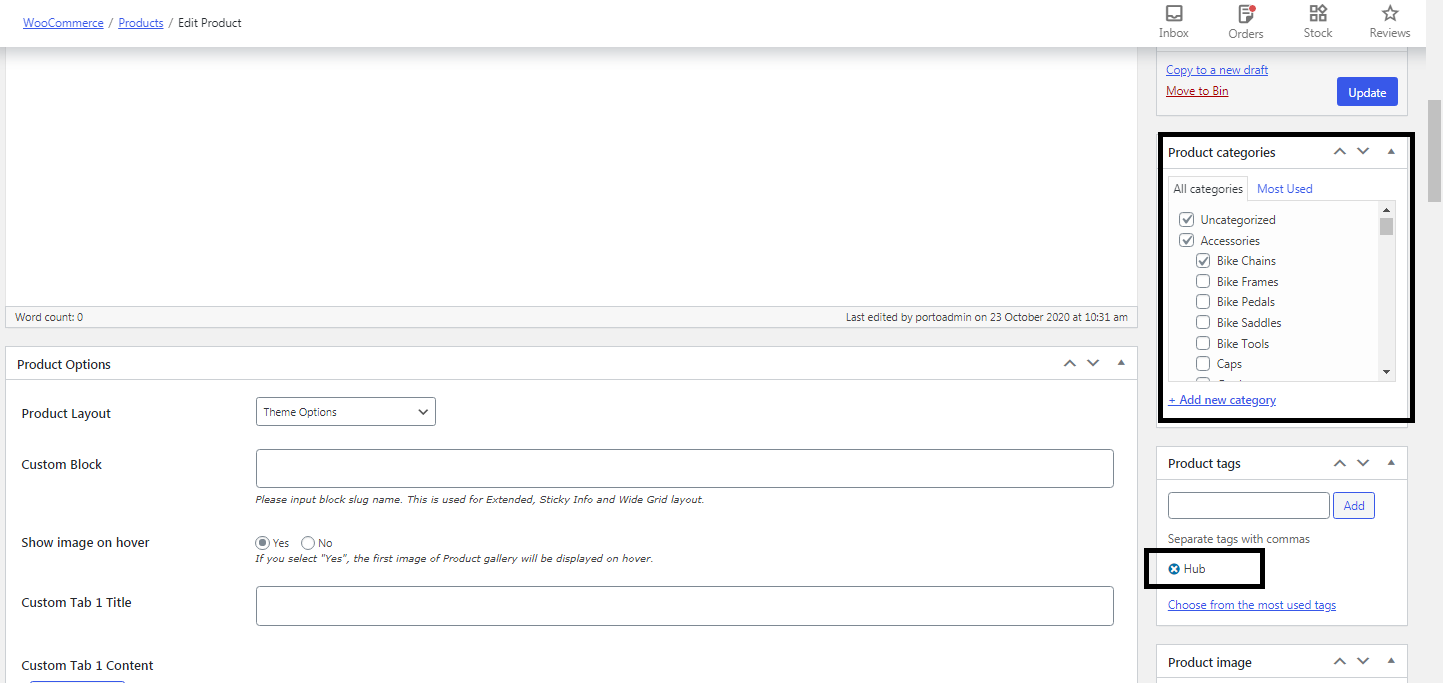Collapse the Product image panel

point(1390,662)
